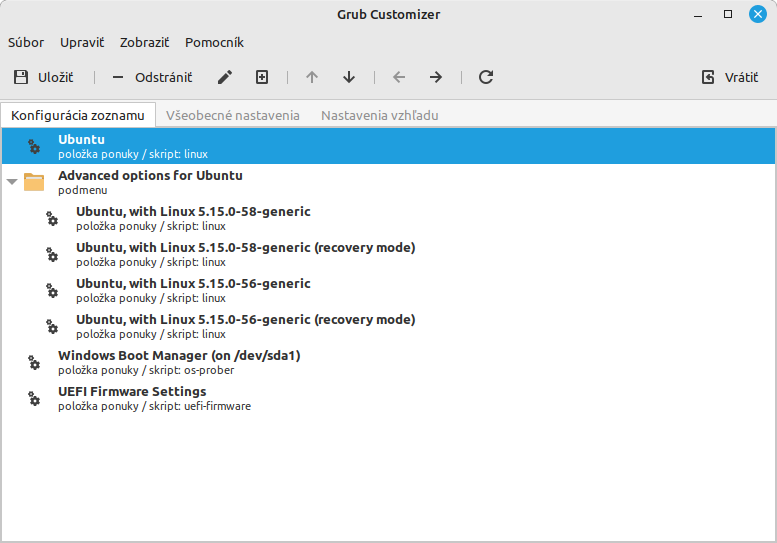Click the reload refresh icon
The image size is (777, 543).
pyautogui.click(x=486, y=77)
